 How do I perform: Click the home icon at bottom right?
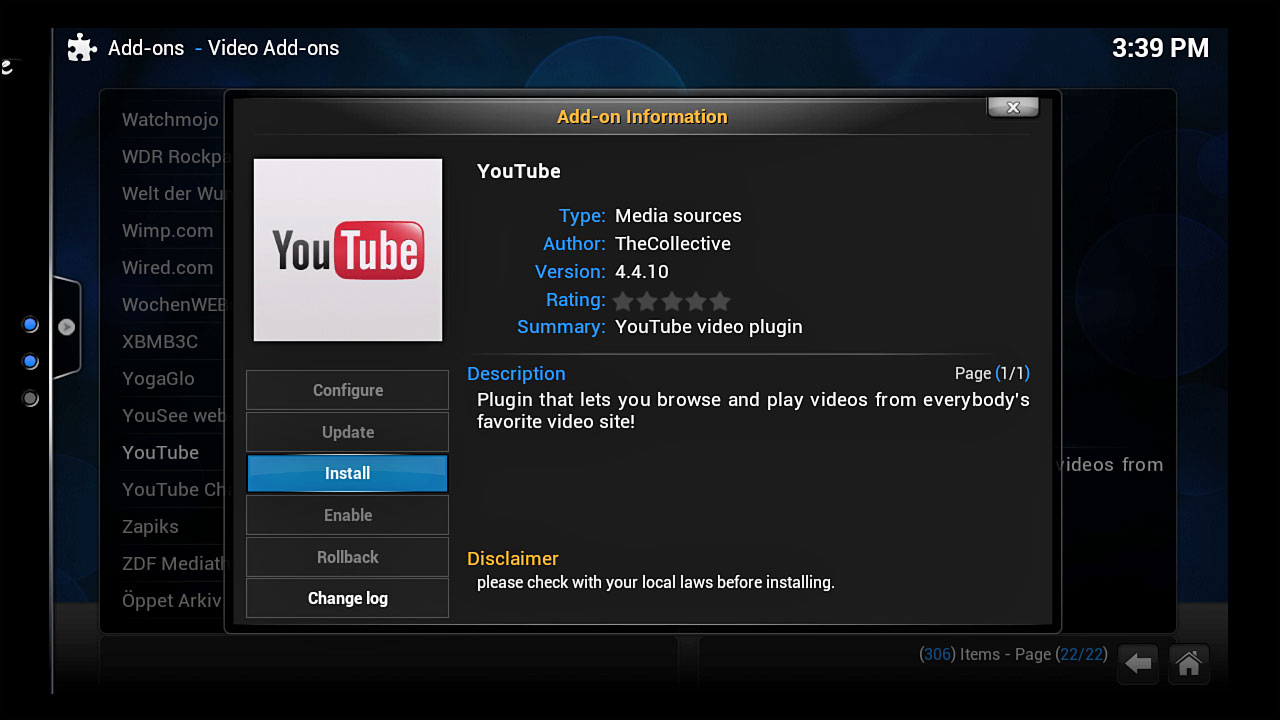tap(1188, 663)
